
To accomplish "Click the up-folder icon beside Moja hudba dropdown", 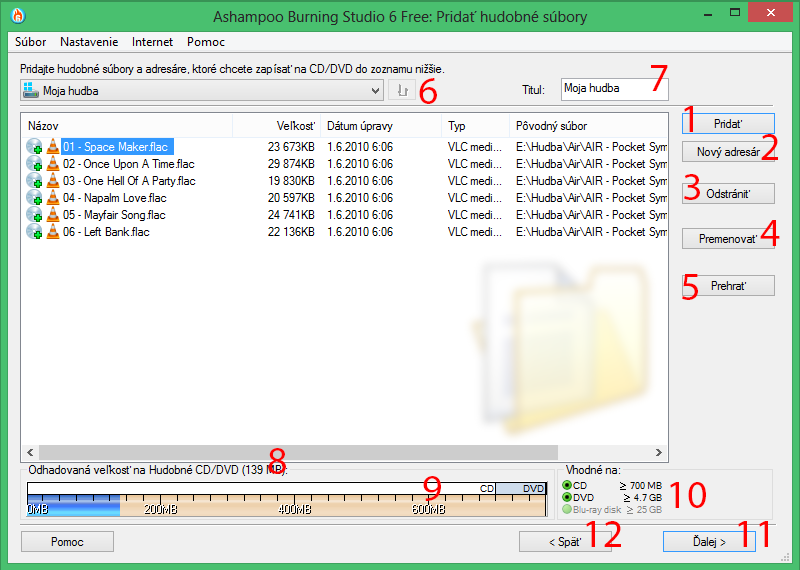I will click(x=402, y=91).
